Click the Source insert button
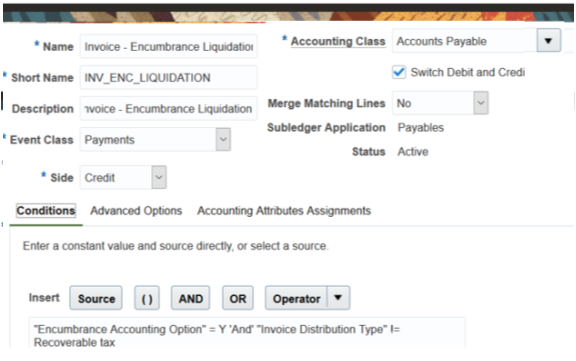Screen dimensions: 576x361 pos(96,298)
